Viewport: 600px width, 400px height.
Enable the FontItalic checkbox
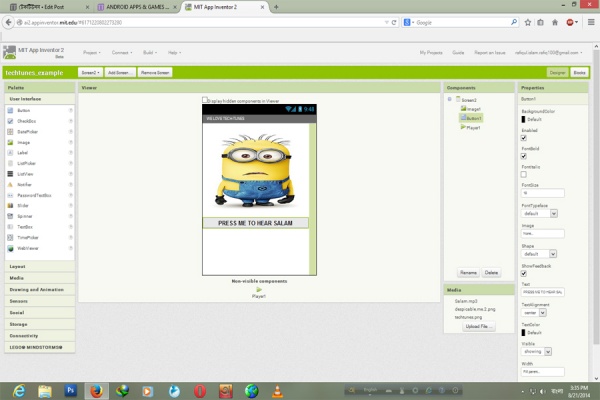[524, 174]
